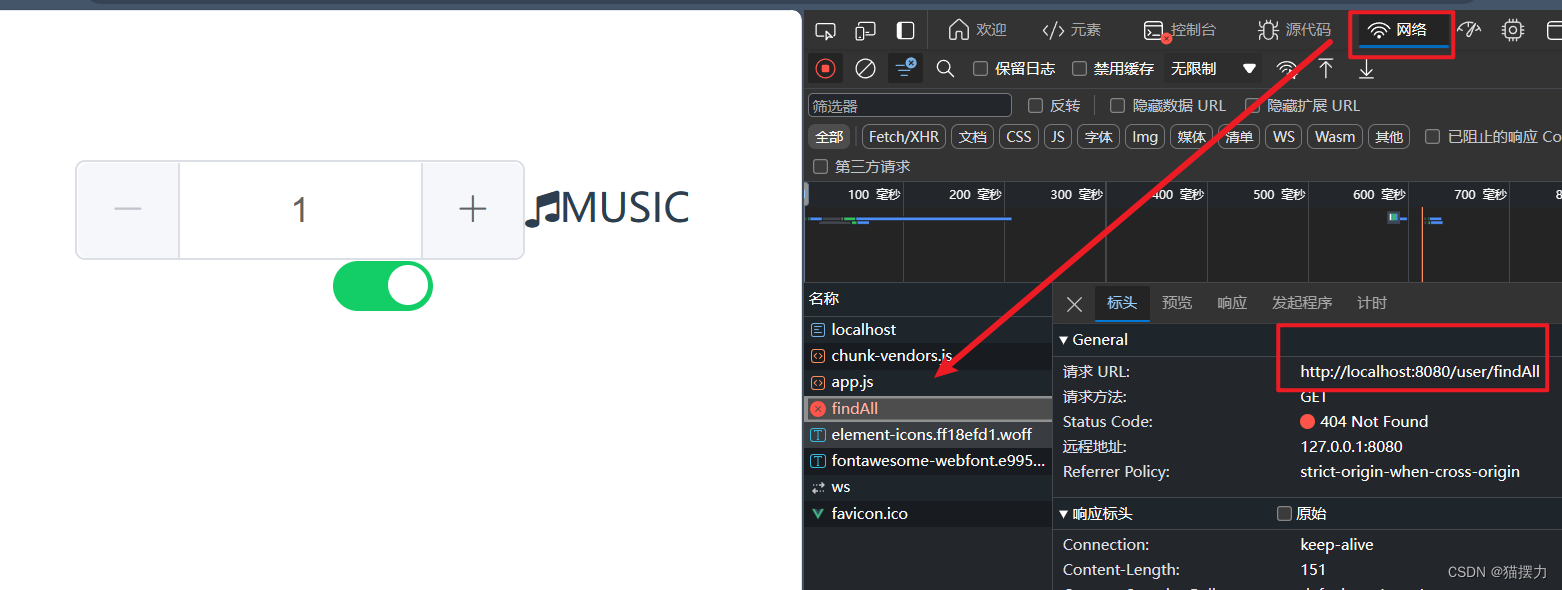
Task: Collapse the 响应标头 section
Action: point(1095,513)
